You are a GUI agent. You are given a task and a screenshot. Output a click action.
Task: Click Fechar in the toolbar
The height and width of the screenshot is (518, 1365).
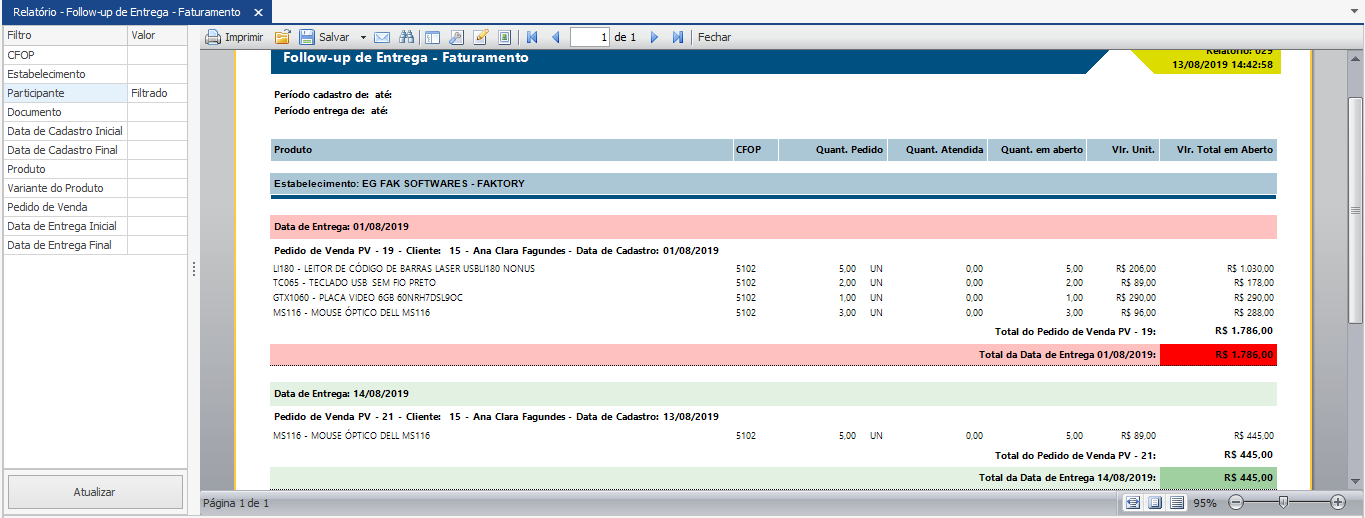714,37
